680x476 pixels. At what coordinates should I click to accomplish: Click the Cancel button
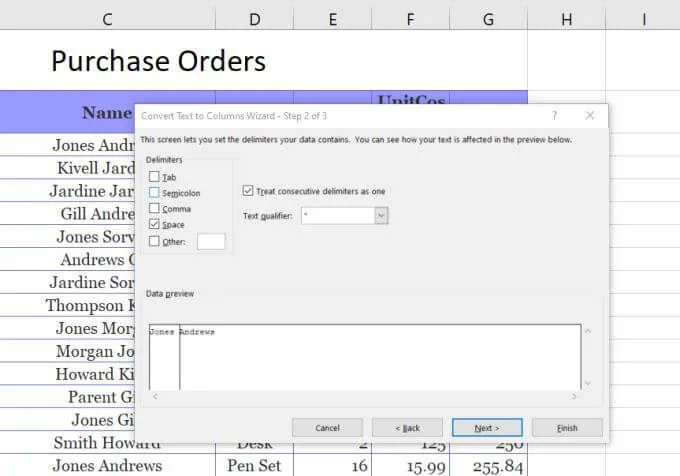(327, 428)
